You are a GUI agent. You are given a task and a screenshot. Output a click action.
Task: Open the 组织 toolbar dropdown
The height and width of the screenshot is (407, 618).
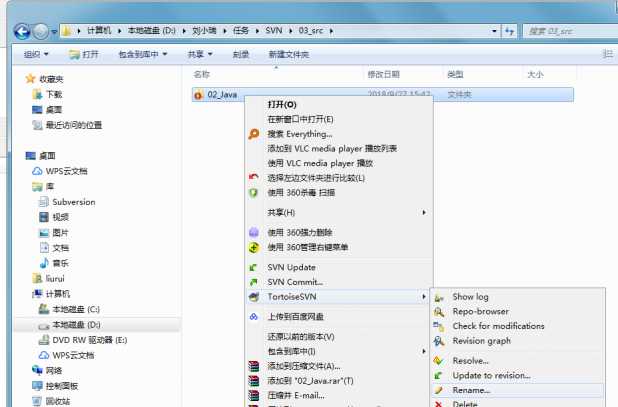tap(36, 54)
